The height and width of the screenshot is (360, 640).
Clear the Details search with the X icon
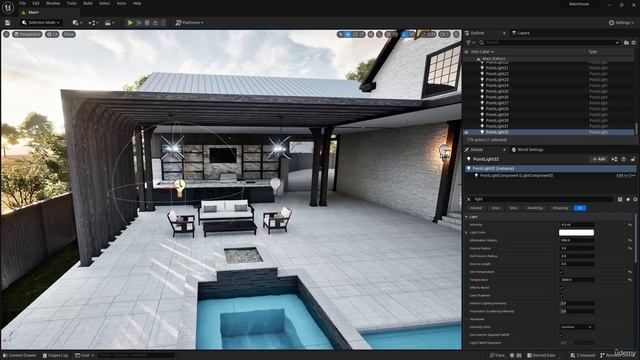469,199
